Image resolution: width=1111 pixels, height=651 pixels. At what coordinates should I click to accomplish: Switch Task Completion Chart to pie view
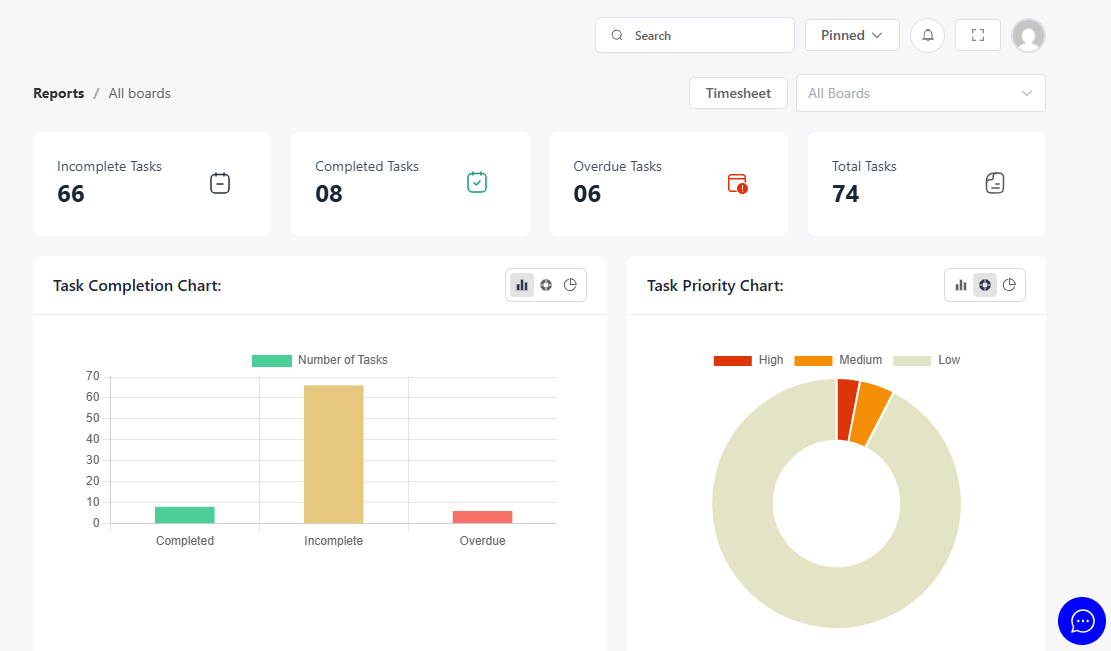[x=570, y=285]
